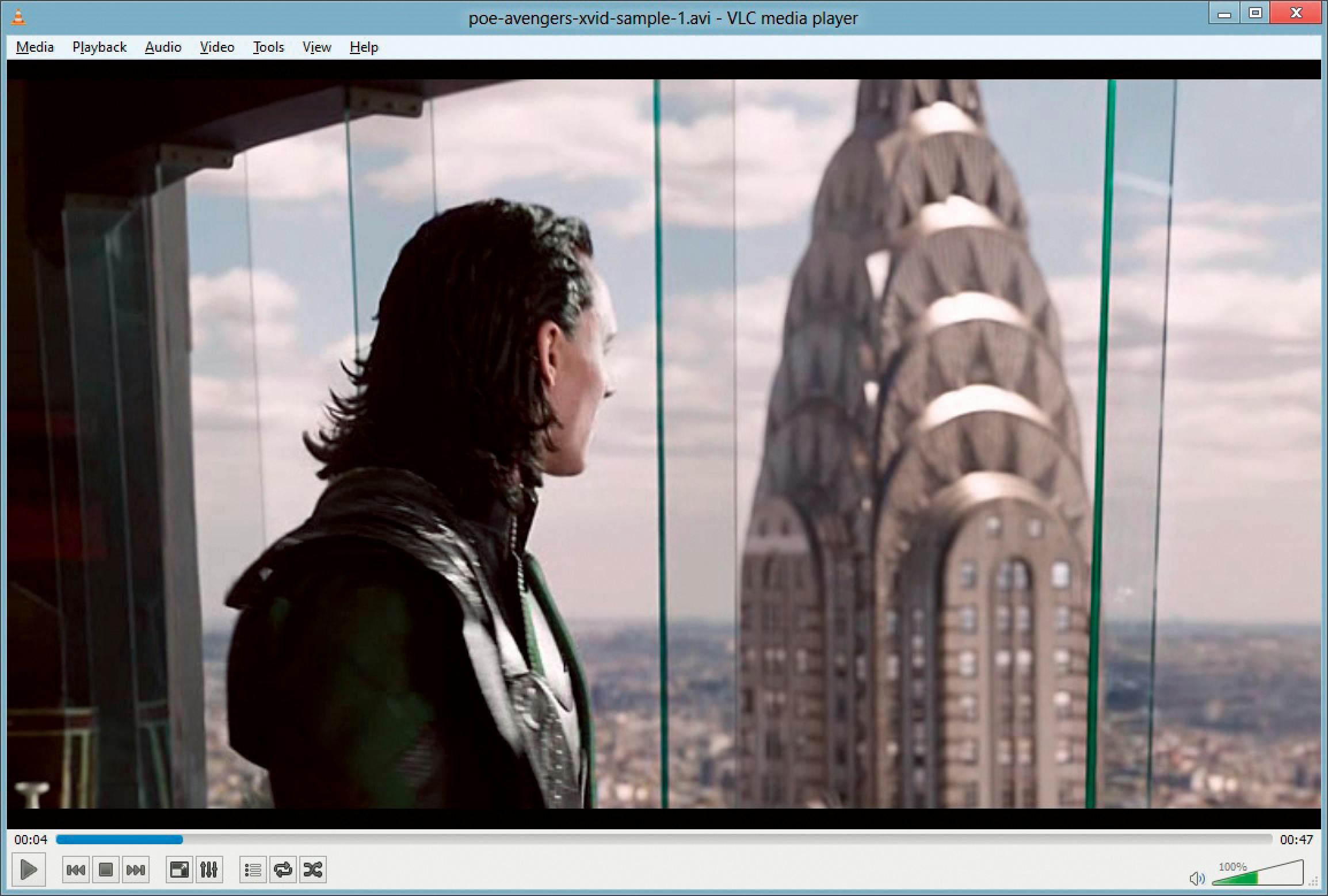Viewport: 1328px width, 896px height.
Task: Toggle loop repeat mode
Action: (283, 870)
